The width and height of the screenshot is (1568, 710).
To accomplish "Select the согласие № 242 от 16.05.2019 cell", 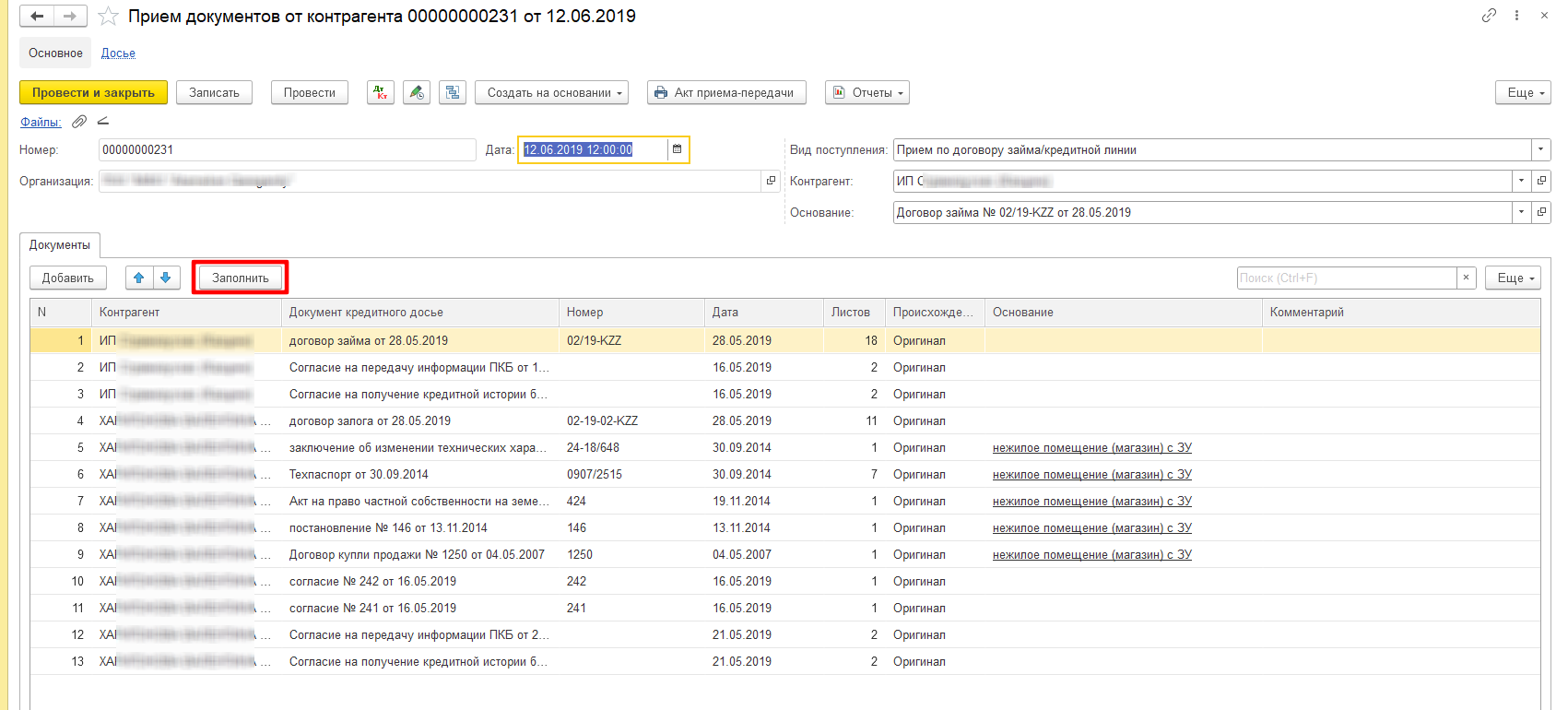I will tap(419, 581).
